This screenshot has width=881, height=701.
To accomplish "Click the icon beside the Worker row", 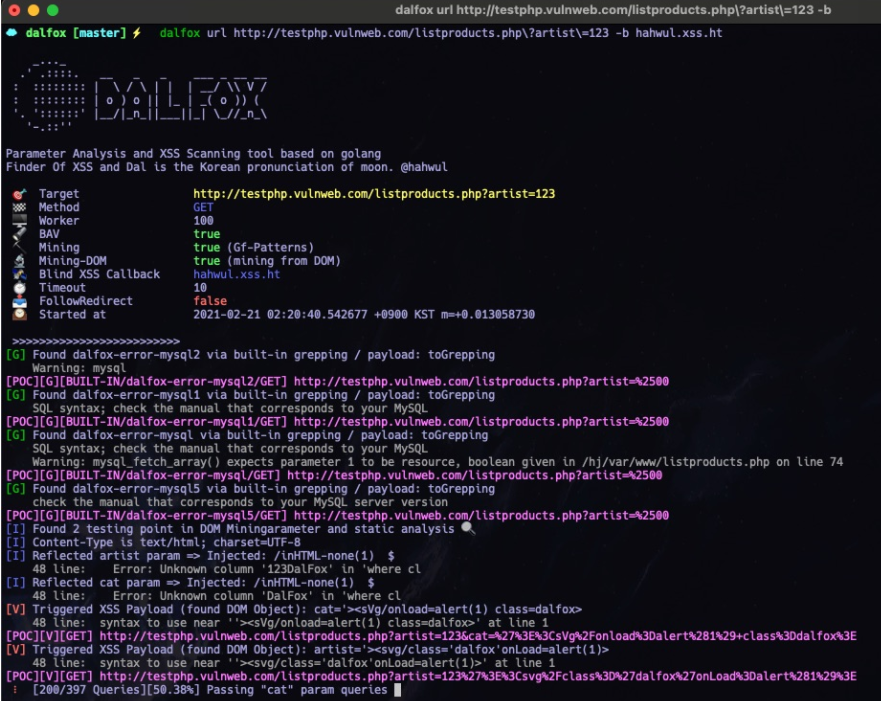I will (x=19, y=220).
